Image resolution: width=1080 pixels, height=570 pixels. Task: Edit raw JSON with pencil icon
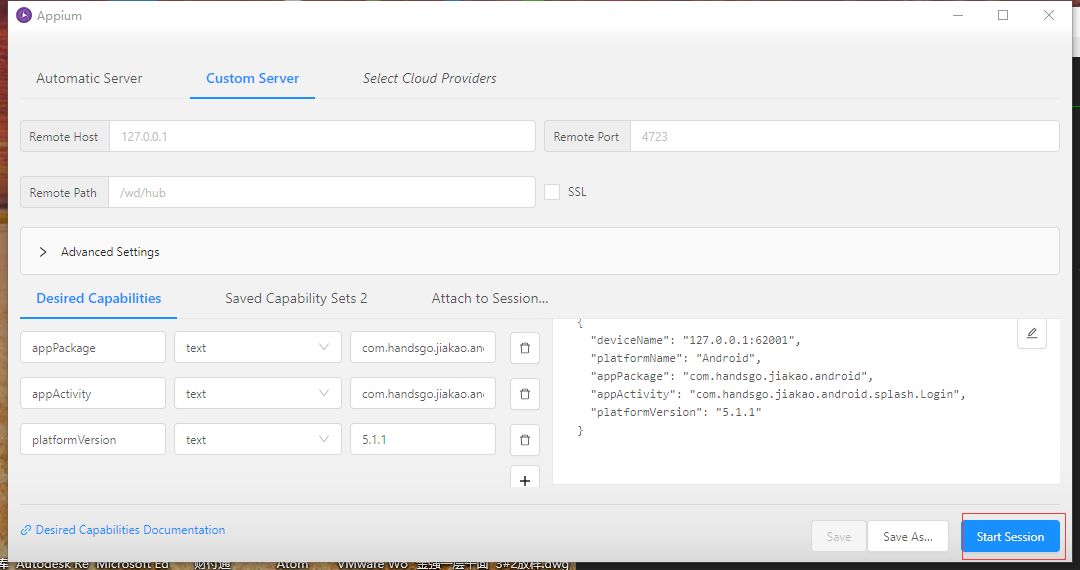click(x=1032, y=333)
